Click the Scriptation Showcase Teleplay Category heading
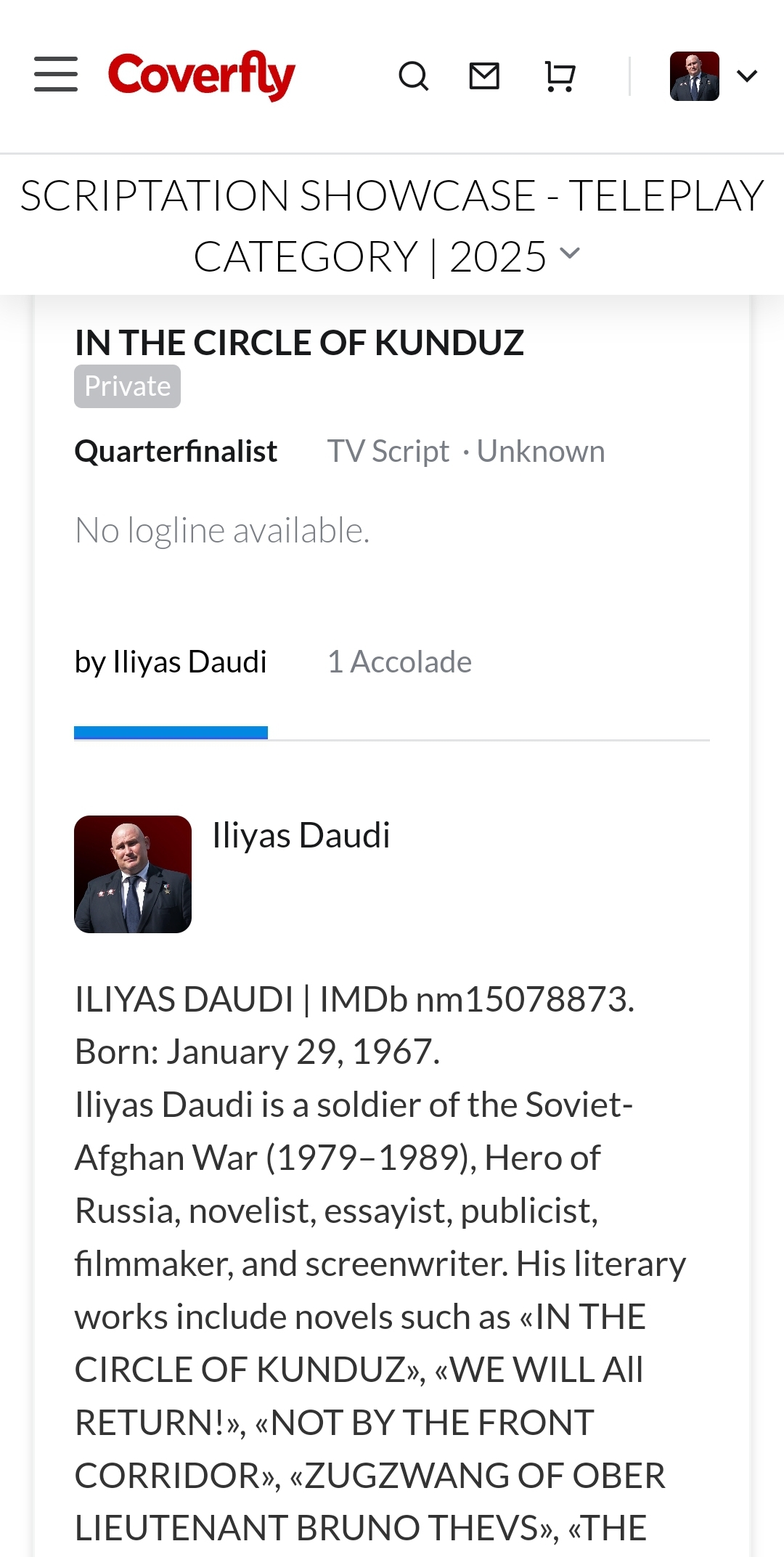784x1557 pixels. [x=392, y=226]
